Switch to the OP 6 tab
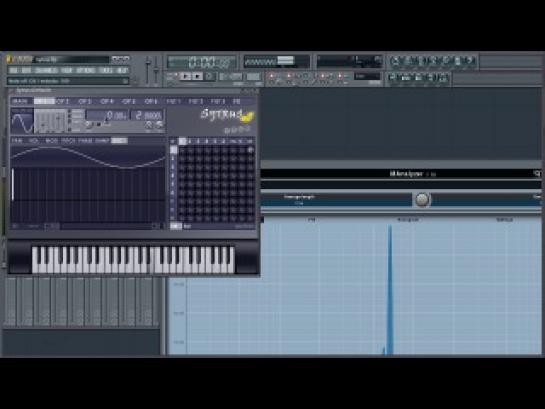Screen dimensions: 545x409 coord(151,101)
